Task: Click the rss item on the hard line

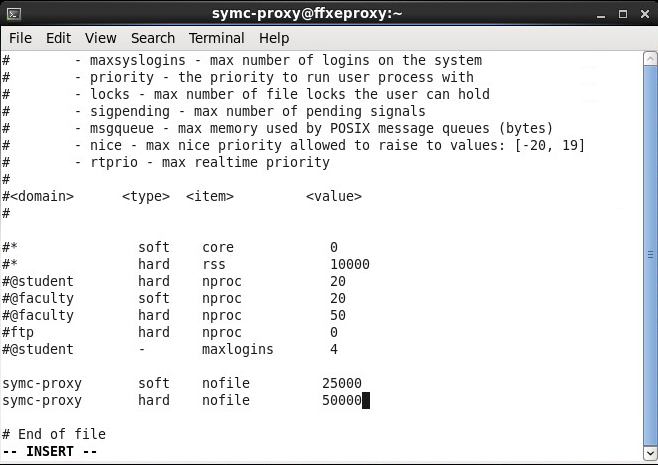Action: [213, 264]
